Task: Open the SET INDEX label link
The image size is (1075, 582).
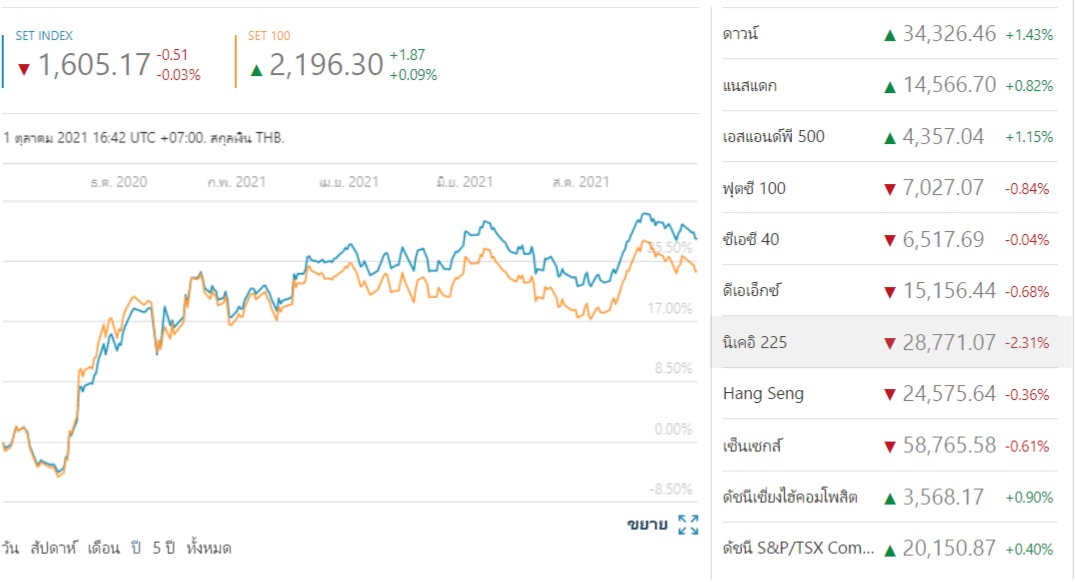Action: click(x=44, y=36)
